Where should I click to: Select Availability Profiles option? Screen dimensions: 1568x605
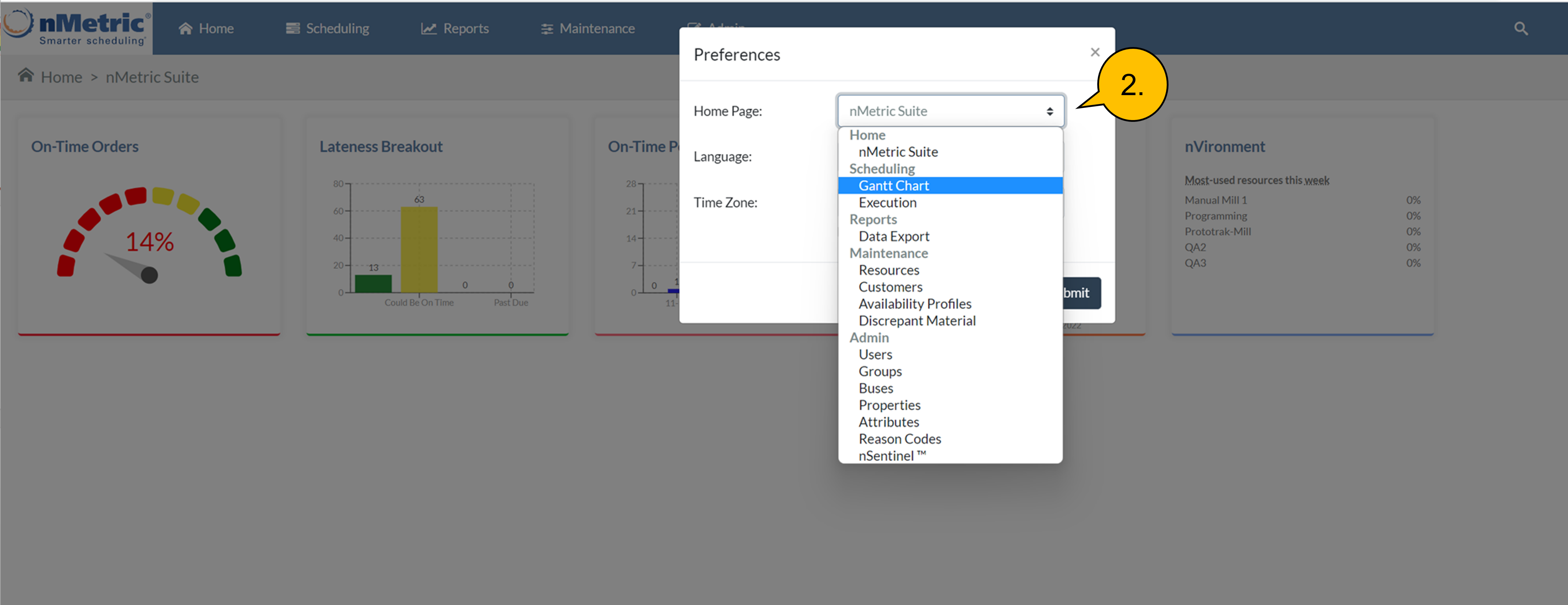[x=914, y=304]
